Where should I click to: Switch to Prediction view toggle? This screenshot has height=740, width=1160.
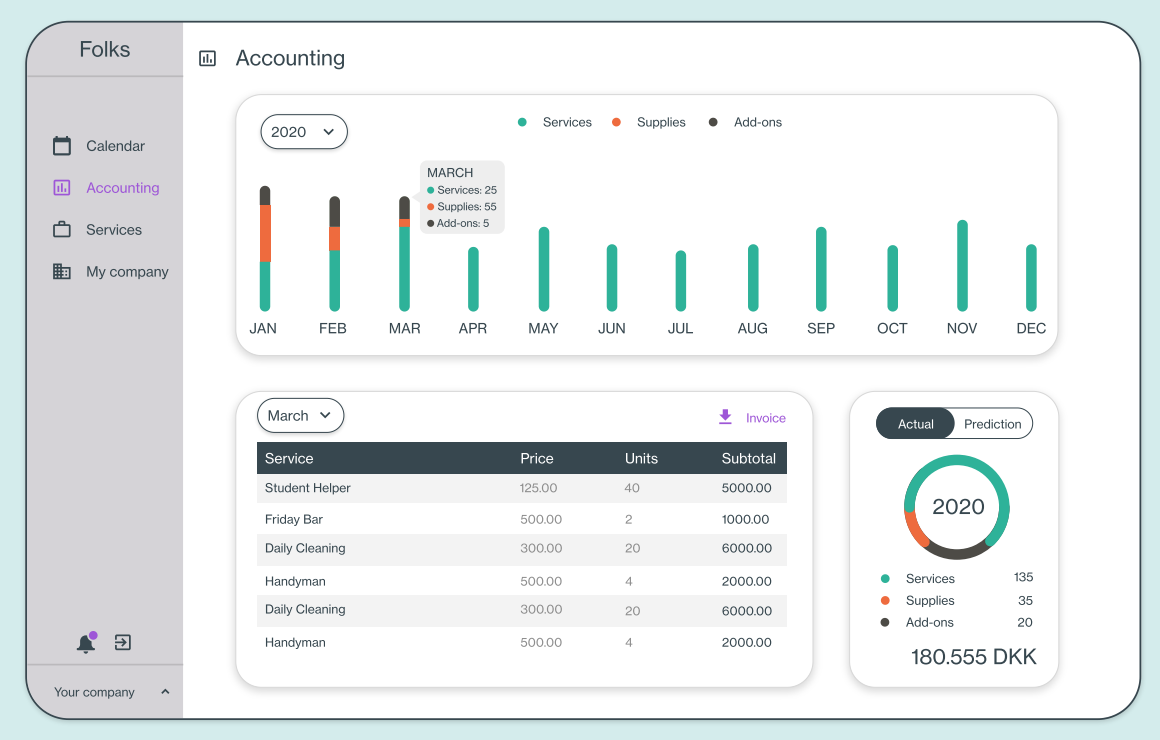point(993,424)
